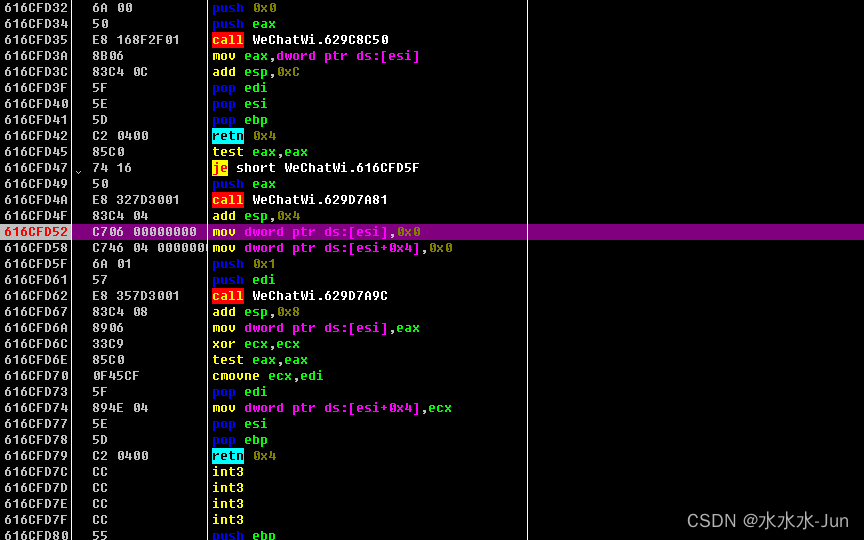Click the hex bytes "894E 04"

click(x=120, y=407)
